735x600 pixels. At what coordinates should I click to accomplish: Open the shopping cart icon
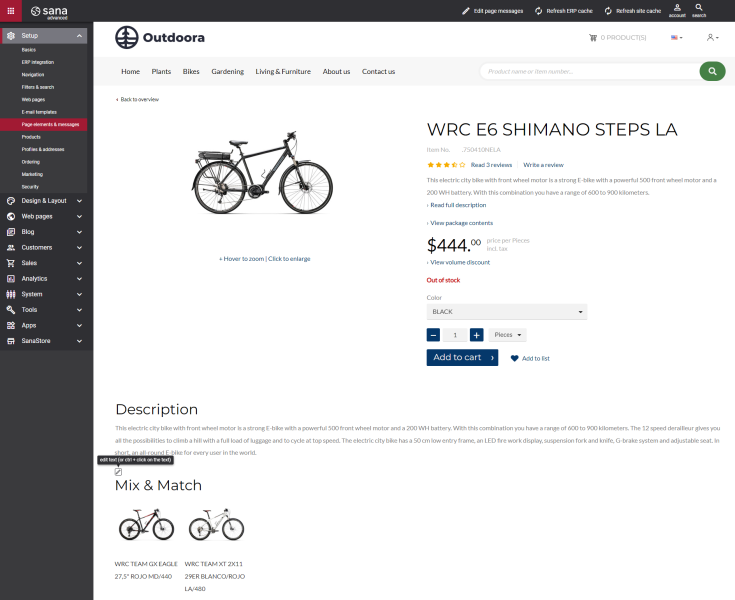[x=593, y=38]
